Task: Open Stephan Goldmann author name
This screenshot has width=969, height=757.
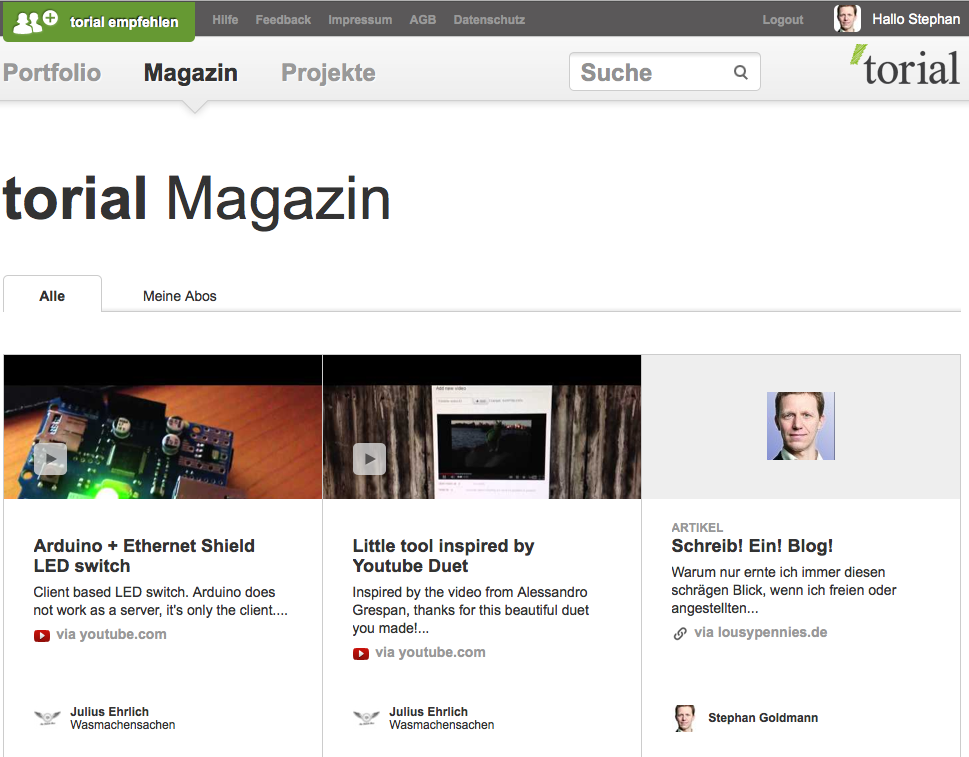Action: click(x=763, y=717)
